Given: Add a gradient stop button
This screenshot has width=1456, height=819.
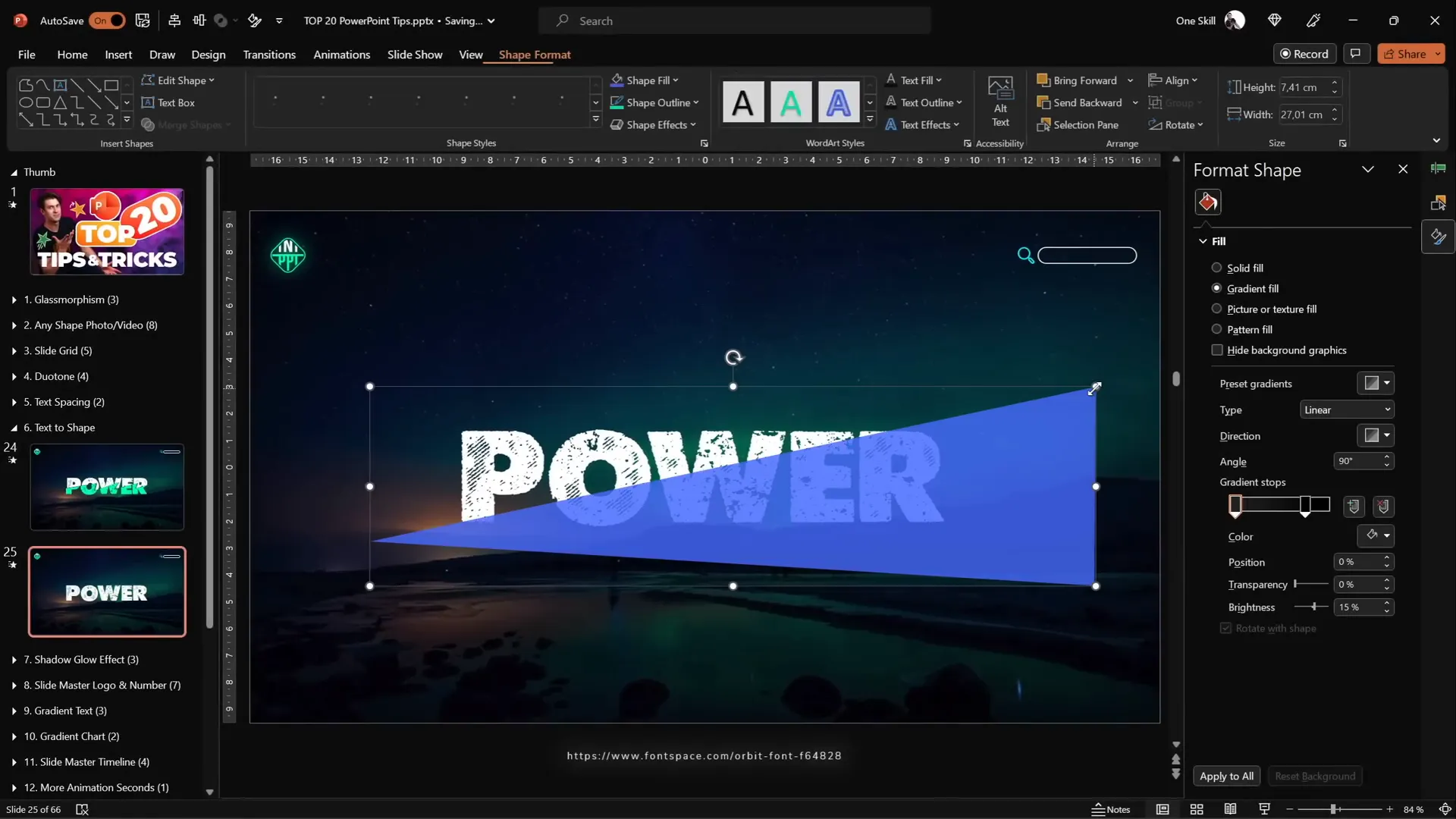Looking at the screenshot, I should (1354, 507).
